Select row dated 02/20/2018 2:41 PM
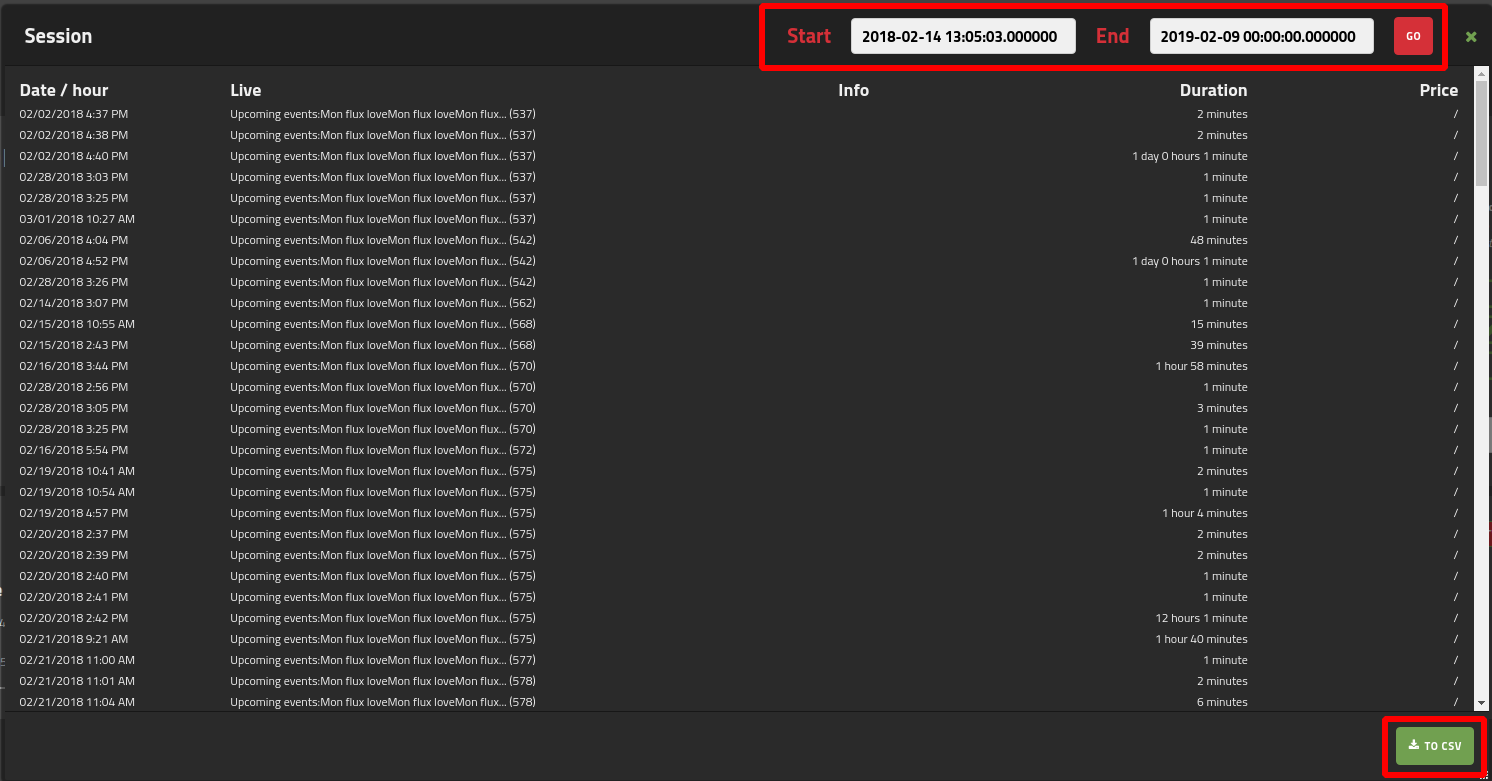1492x781 pixels. pos(739,597)
